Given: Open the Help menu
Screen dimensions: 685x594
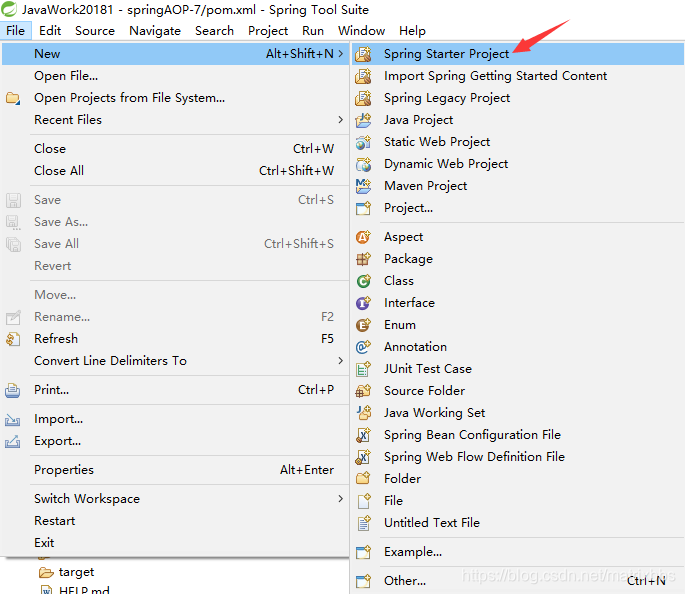Looking at the screenshot, I should click(412, 31).
